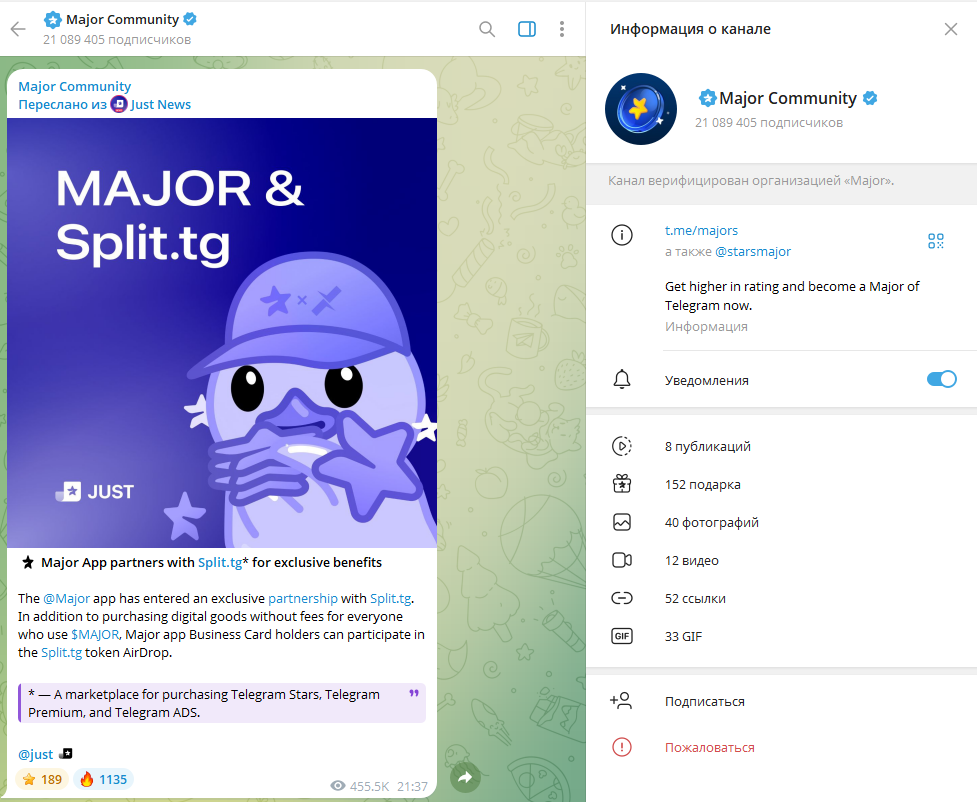Click the views eye icon 455.5K
977x802 pixels.
point(338,786)
